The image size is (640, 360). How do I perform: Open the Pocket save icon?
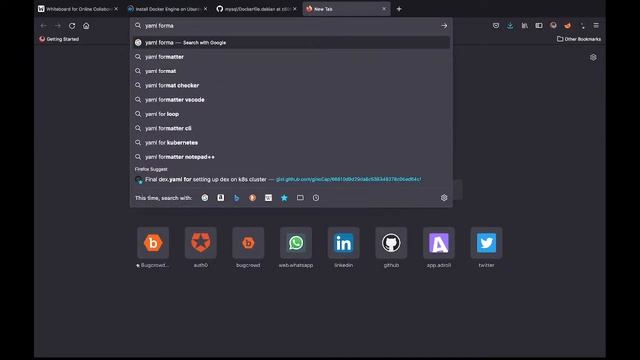pyautogui.click(x=496, y=25)
